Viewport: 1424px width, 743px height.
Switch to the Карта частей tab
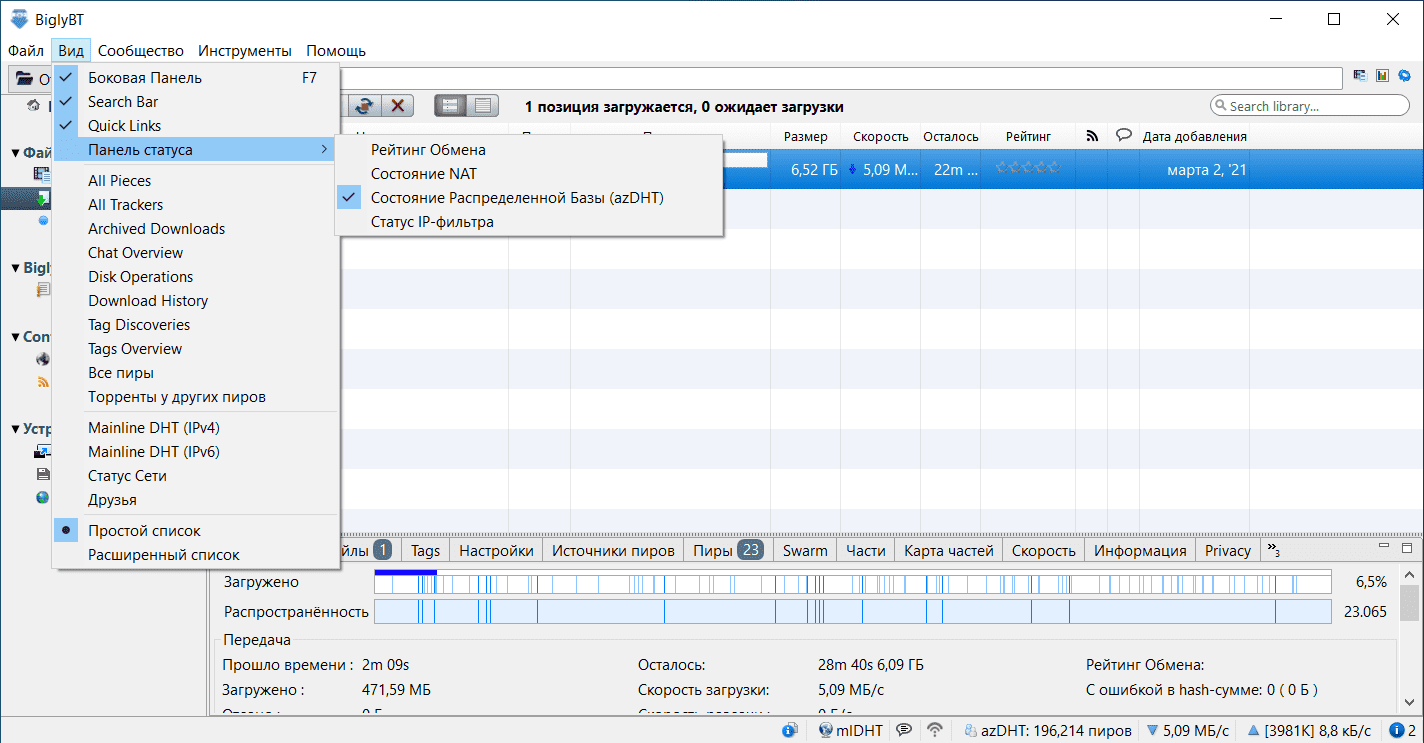pyautogui.click(x=949, y=550)
